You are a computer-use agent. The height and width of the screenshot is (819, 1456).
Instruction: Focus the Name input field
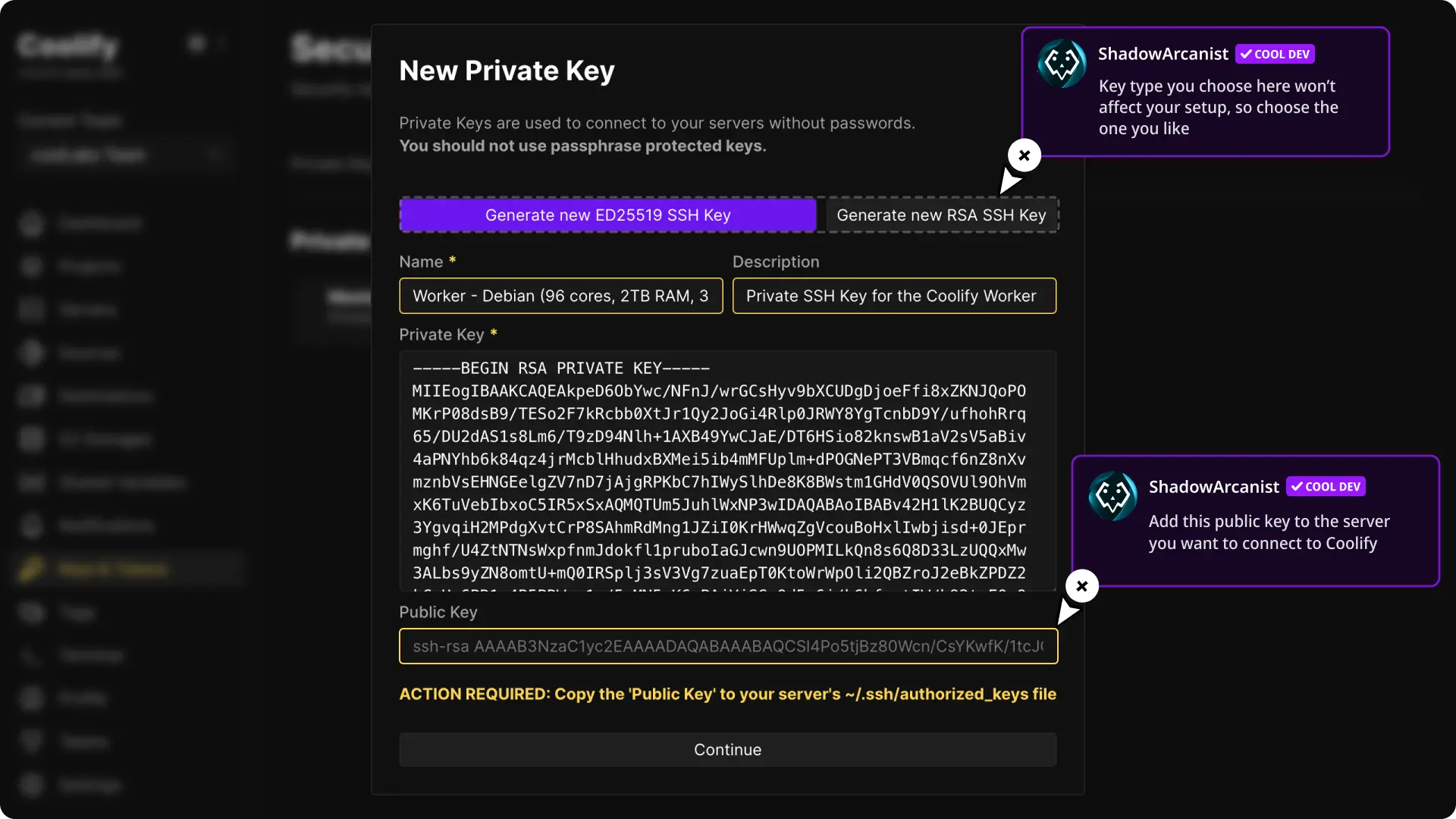[x=560, y=296]
